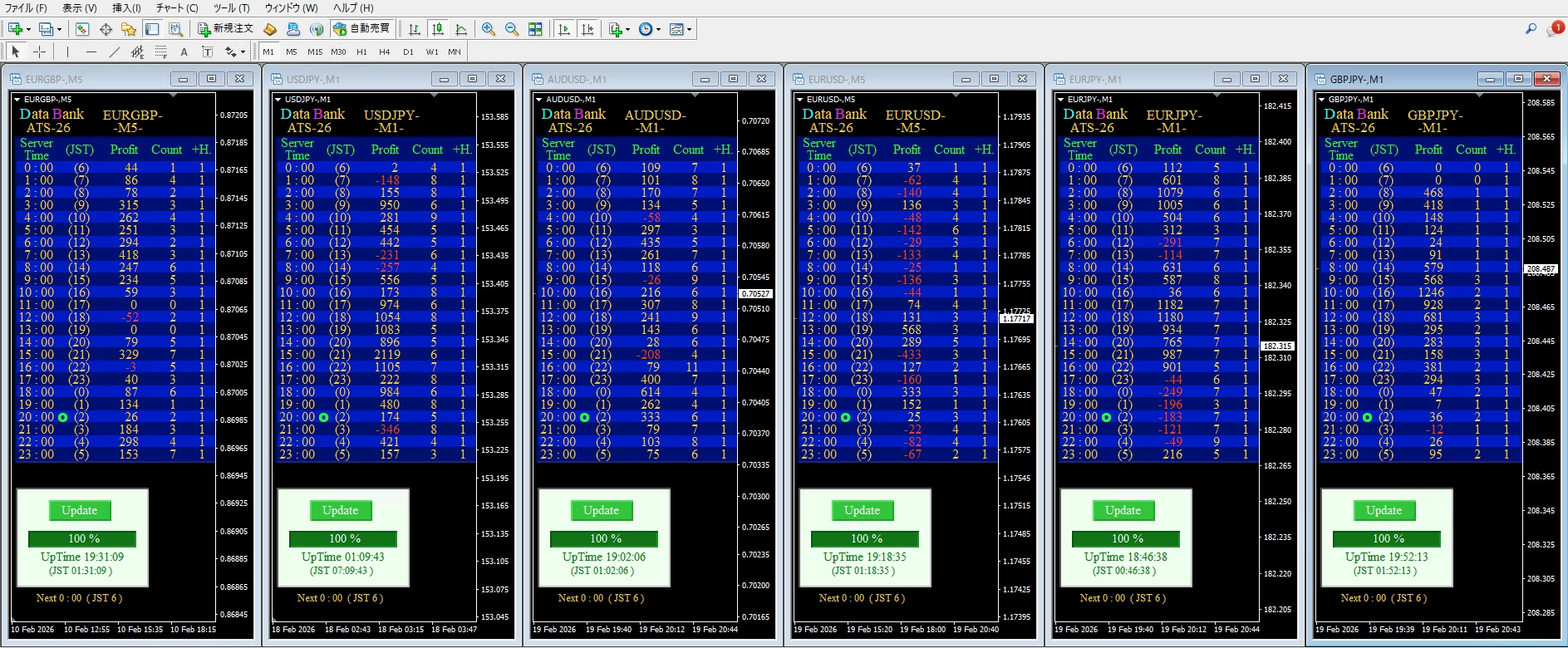Select the Crosshair cursor tool

(x=39, y=52)
